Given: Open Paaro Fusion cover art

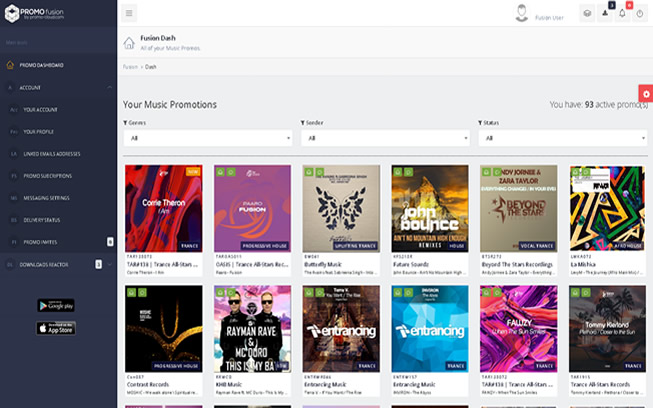Looking at the screenshot, I should click(252, 208).
